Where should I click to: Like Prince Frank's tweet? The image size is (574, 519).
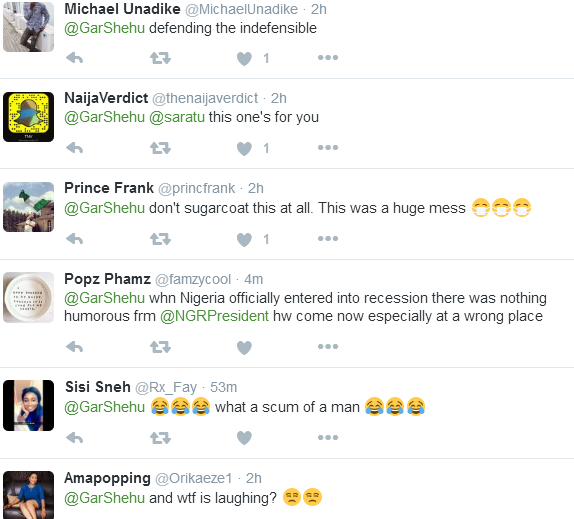[244, 239]
